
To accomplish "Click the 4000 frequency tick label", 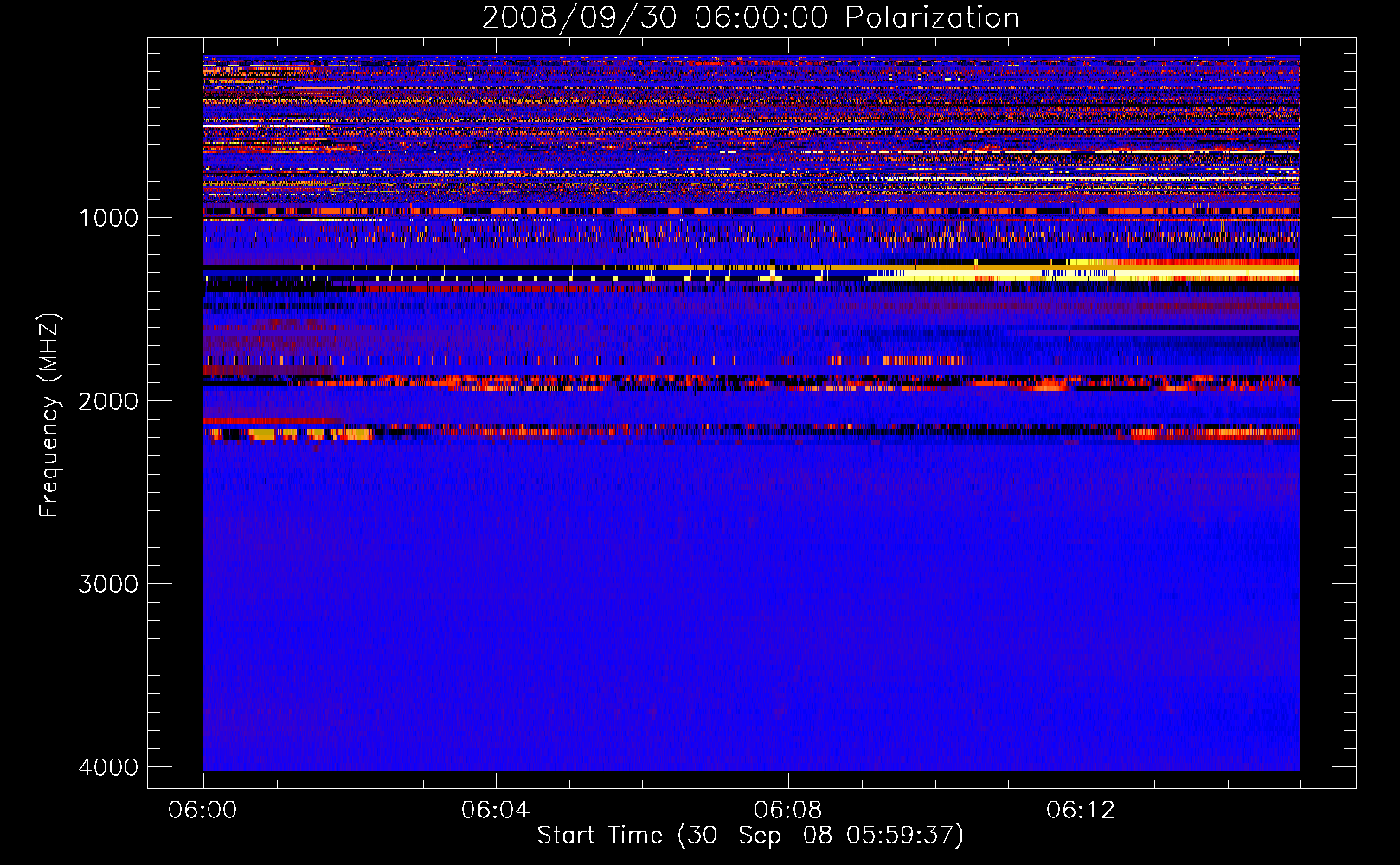I will pyautogui.click(x=109, y=767).
